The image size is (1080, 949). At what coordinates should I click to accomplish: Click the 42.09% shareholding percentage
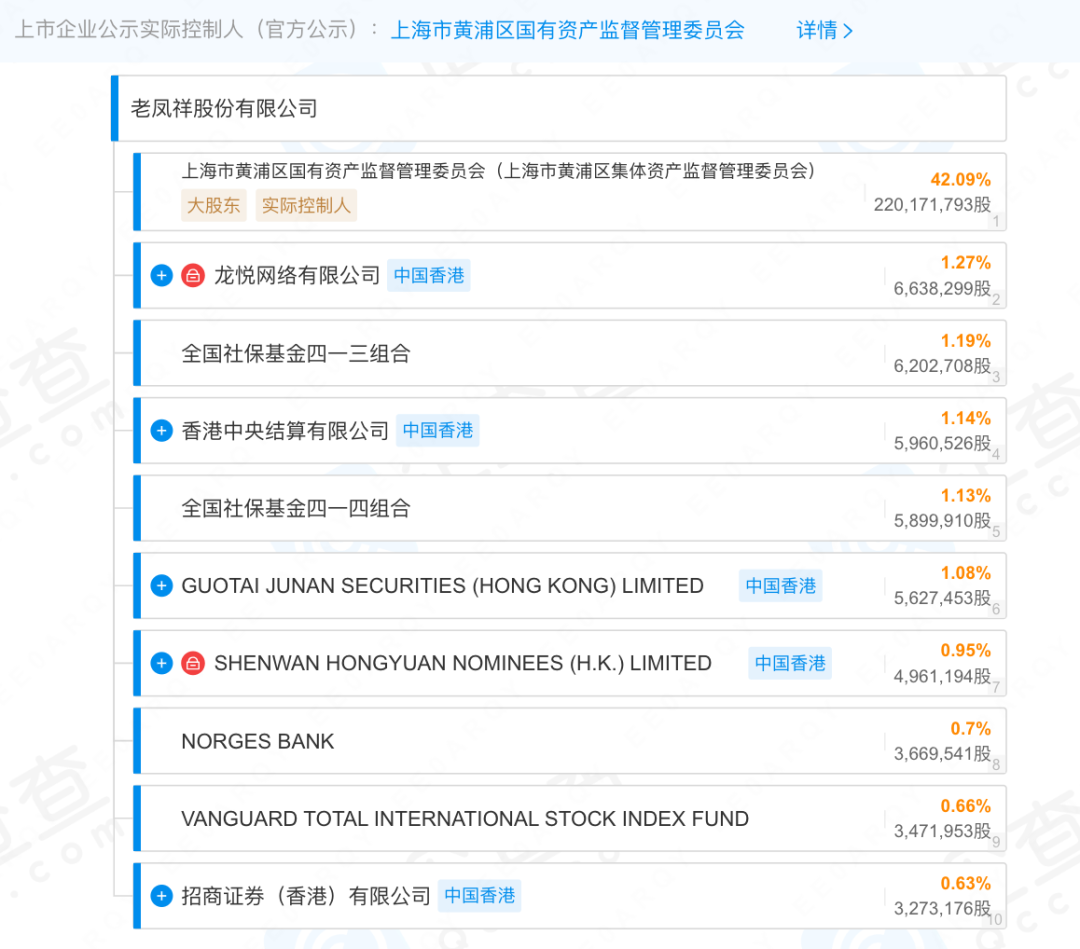(x=960, y=180)
